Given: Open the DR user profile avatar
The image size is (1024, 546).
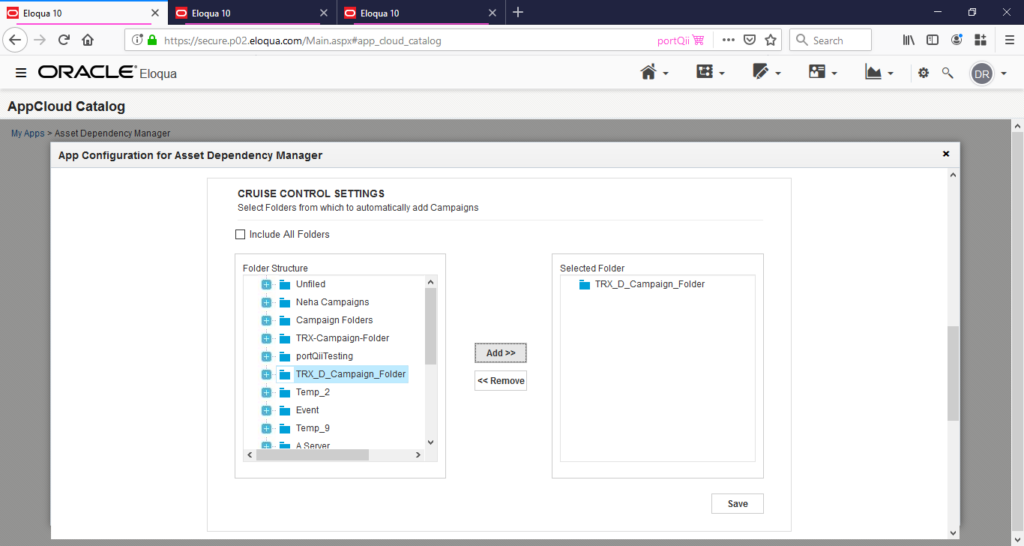Looking at the screenshot, I should [982, 74].
